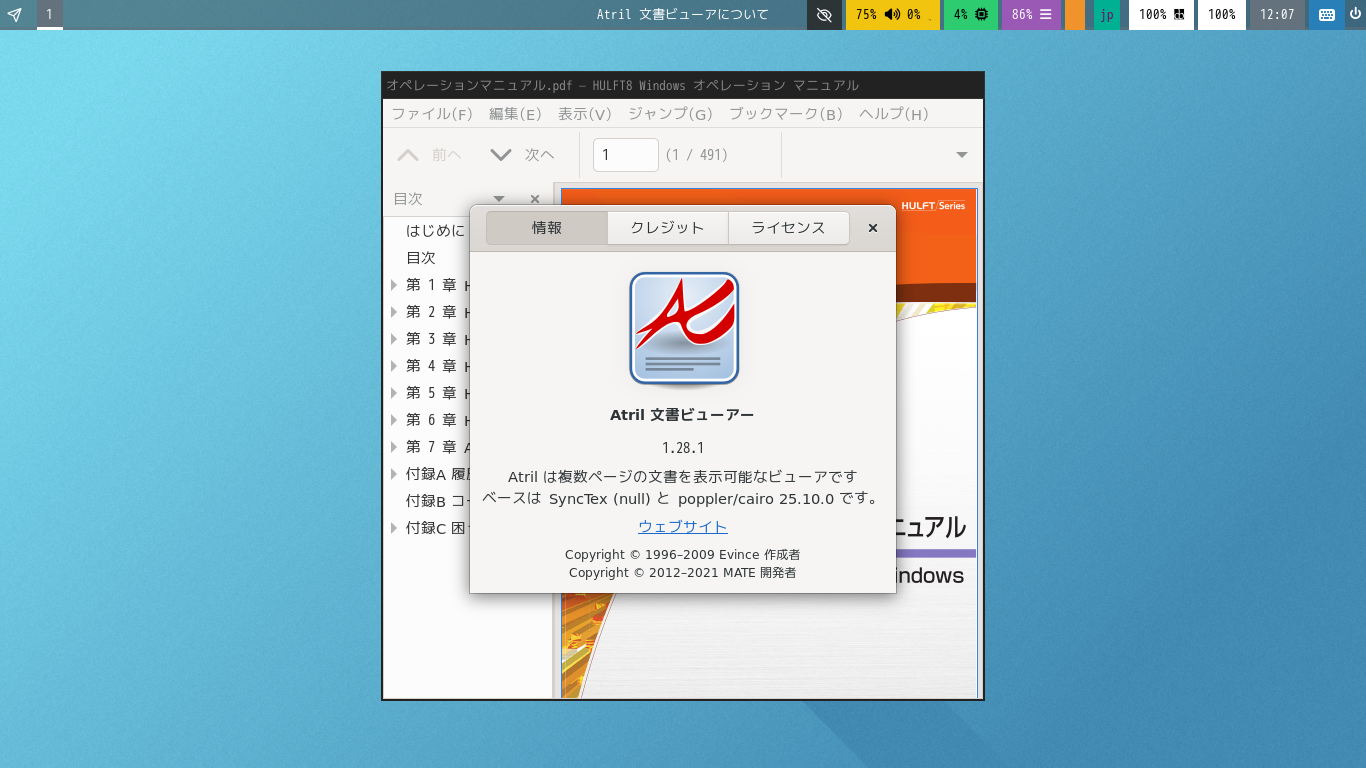Expand the 第 4 章 chapter in the index
This screenshot has height=768, width=1366.
coord(394,366)
